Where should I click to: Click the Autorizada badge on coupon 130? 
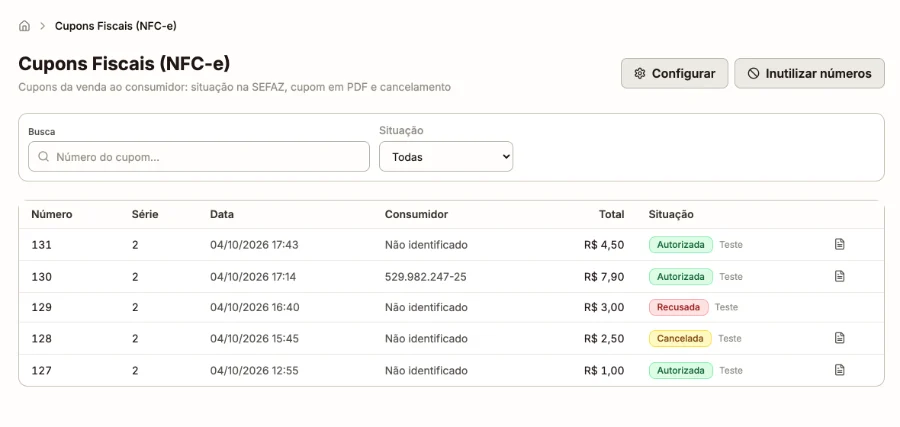click(681, 277)
